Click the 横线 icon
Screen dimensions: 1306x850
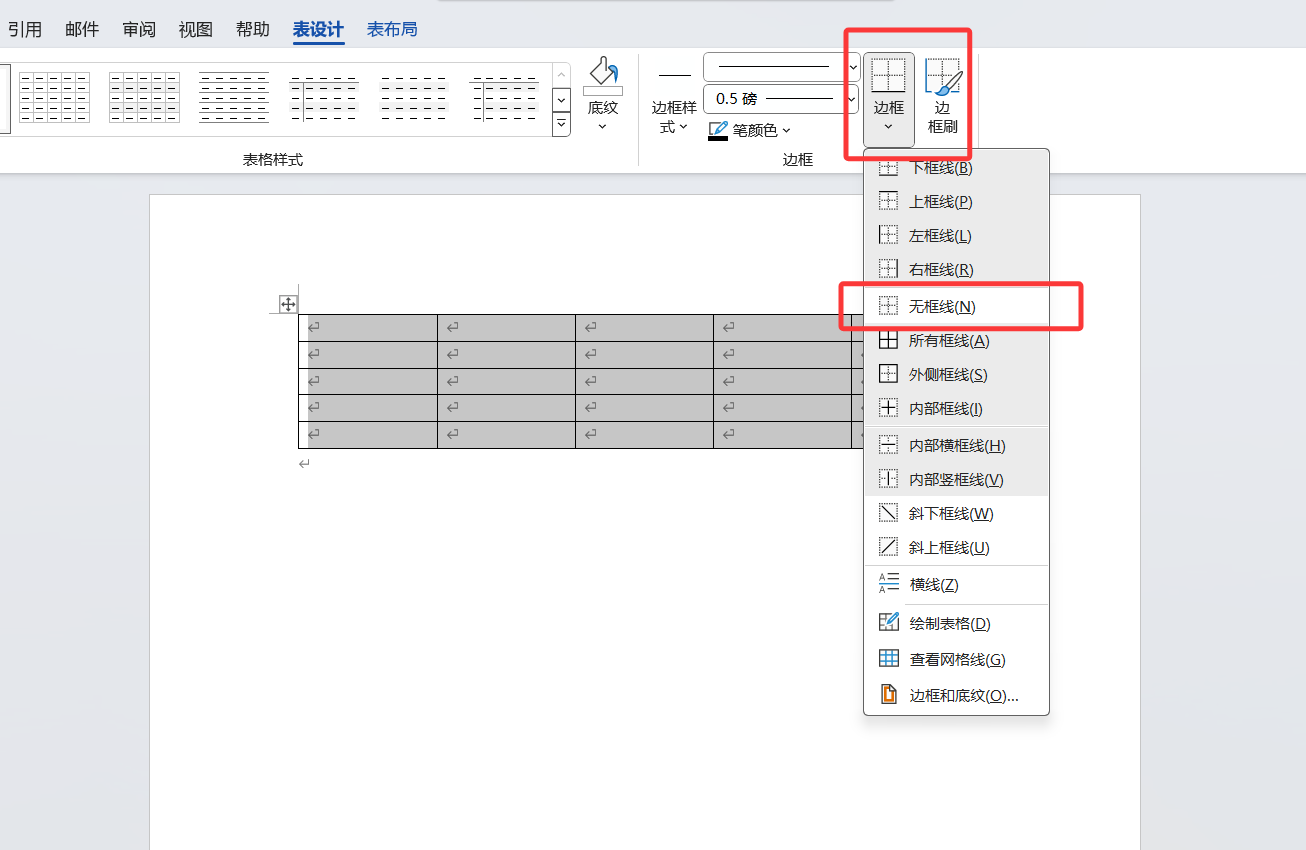(888, 585)
